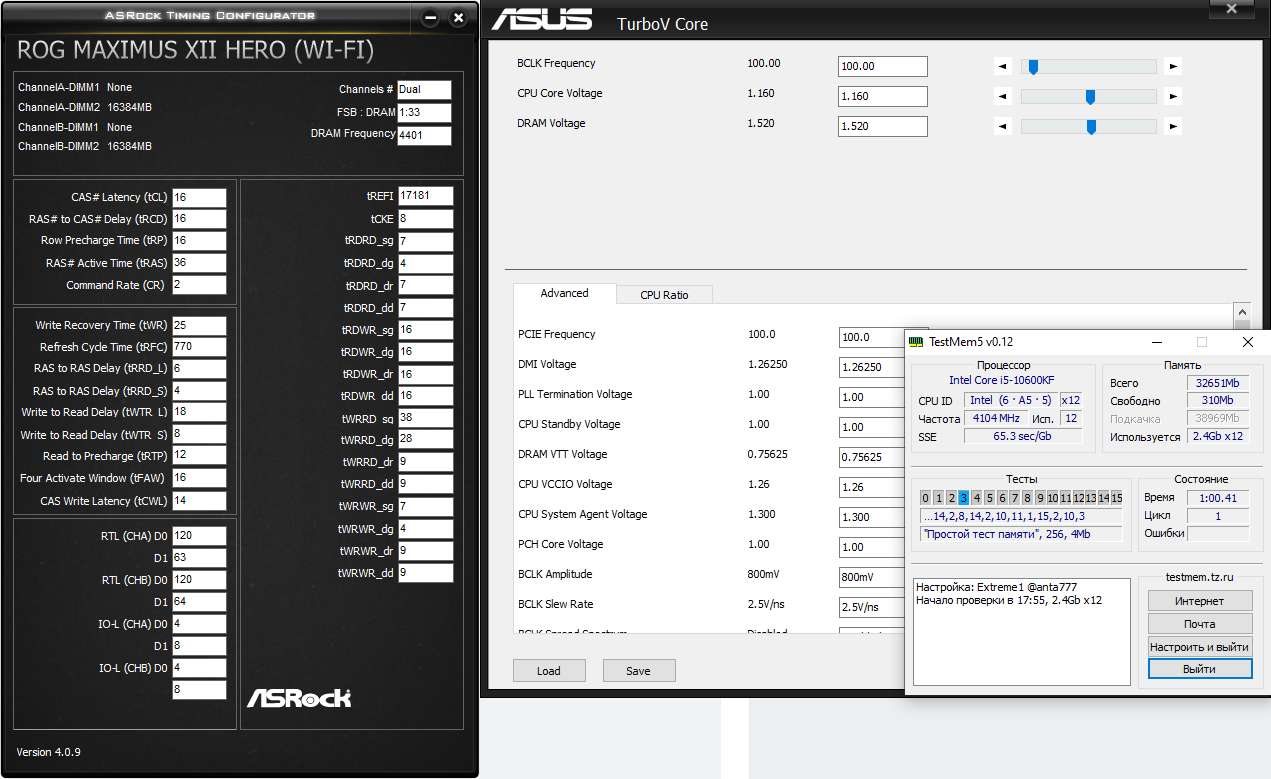Click the tWRRD_sg value field
Image resolution: width=1271 pixels, height=779 pixels.
(425, 418)
